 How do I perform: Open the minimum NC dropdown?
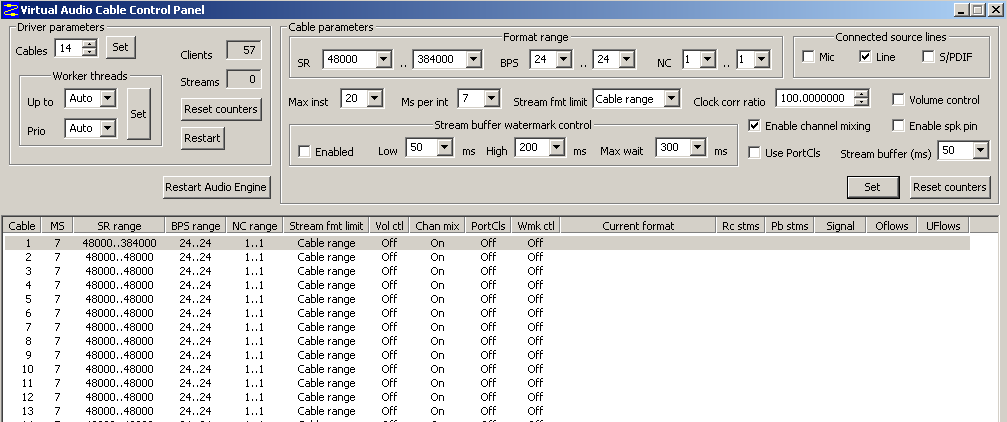(707, 60)
